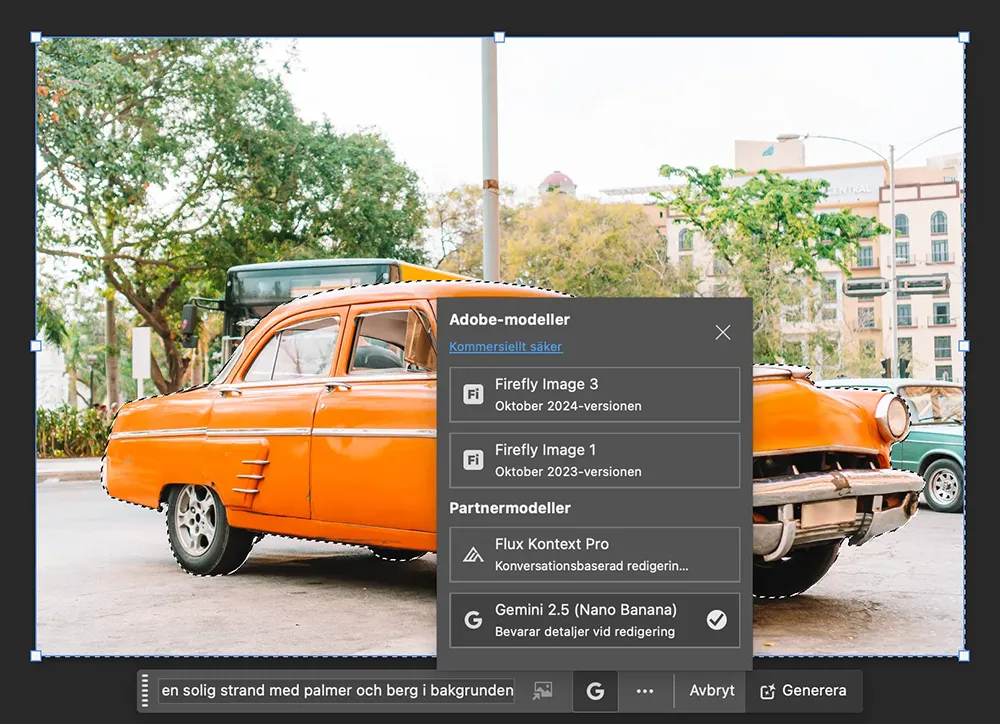Click the Gemini 2.5 (Nano Banana) option
1000x724 pixels.
coord(594,620)
